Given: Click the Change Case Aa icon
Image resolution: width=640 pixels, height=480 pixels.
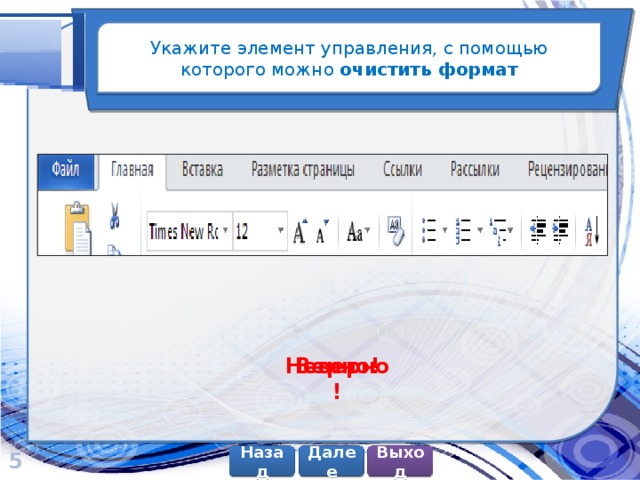Looking at the screenshot, I should pyautogui.click(x=355, y=232).
